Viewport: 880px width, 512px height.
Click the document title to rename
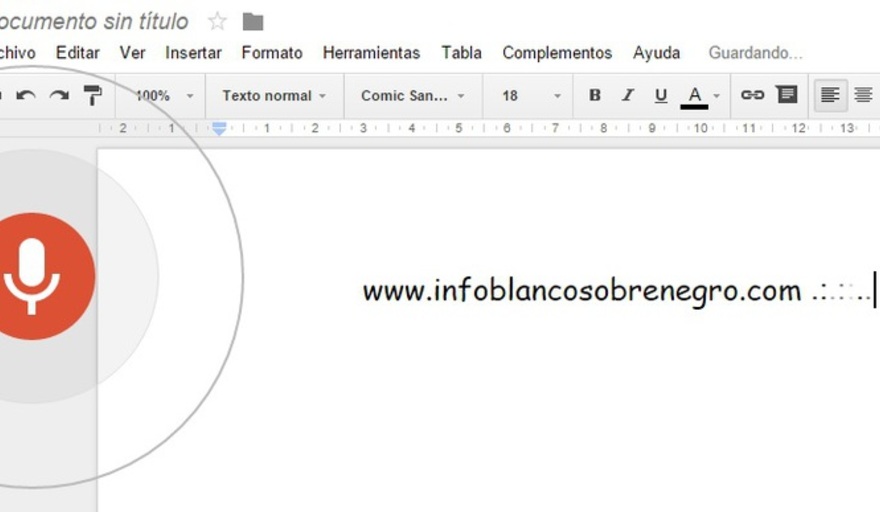93,21
